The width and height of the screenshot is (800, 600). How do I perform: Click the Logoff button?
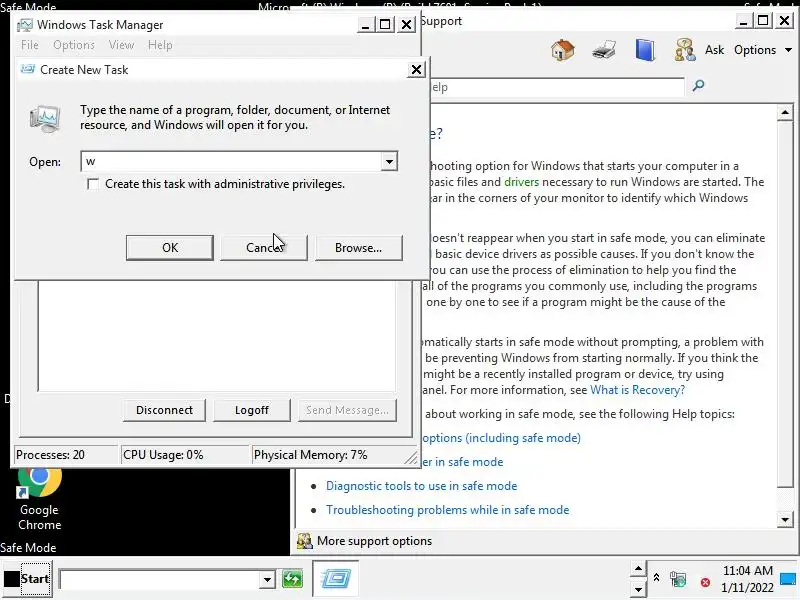252,410
